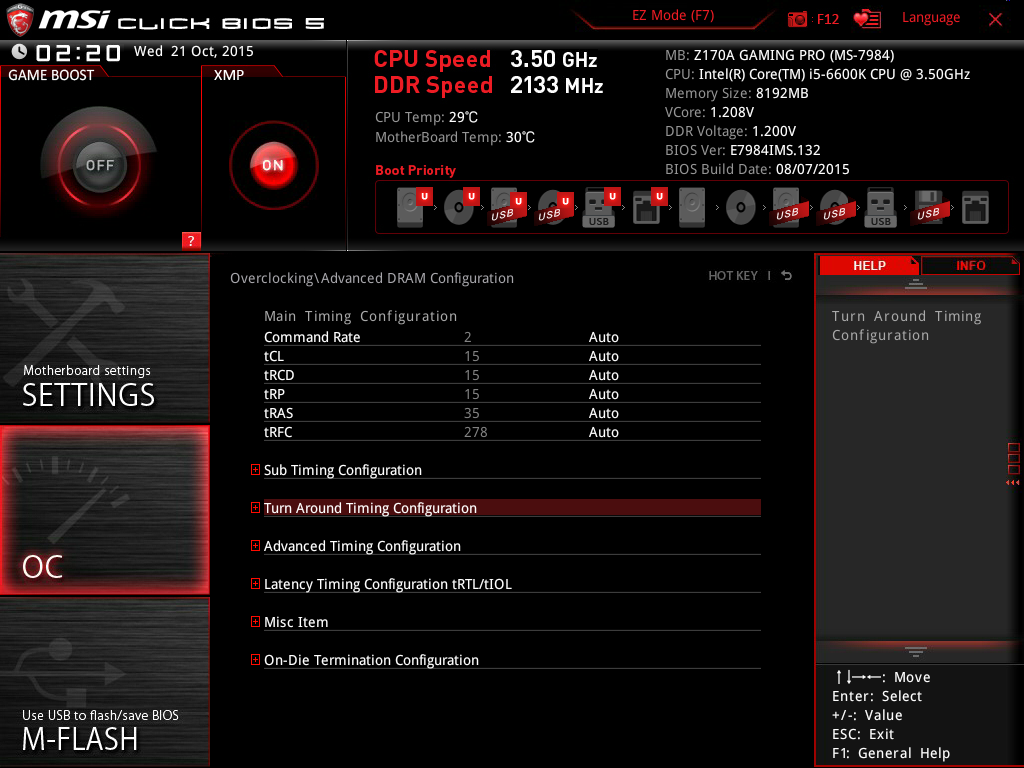This screenshot has height=768, width=1024.
Task: Click the F12 screenshot camera icon
Action: (797, 19)
